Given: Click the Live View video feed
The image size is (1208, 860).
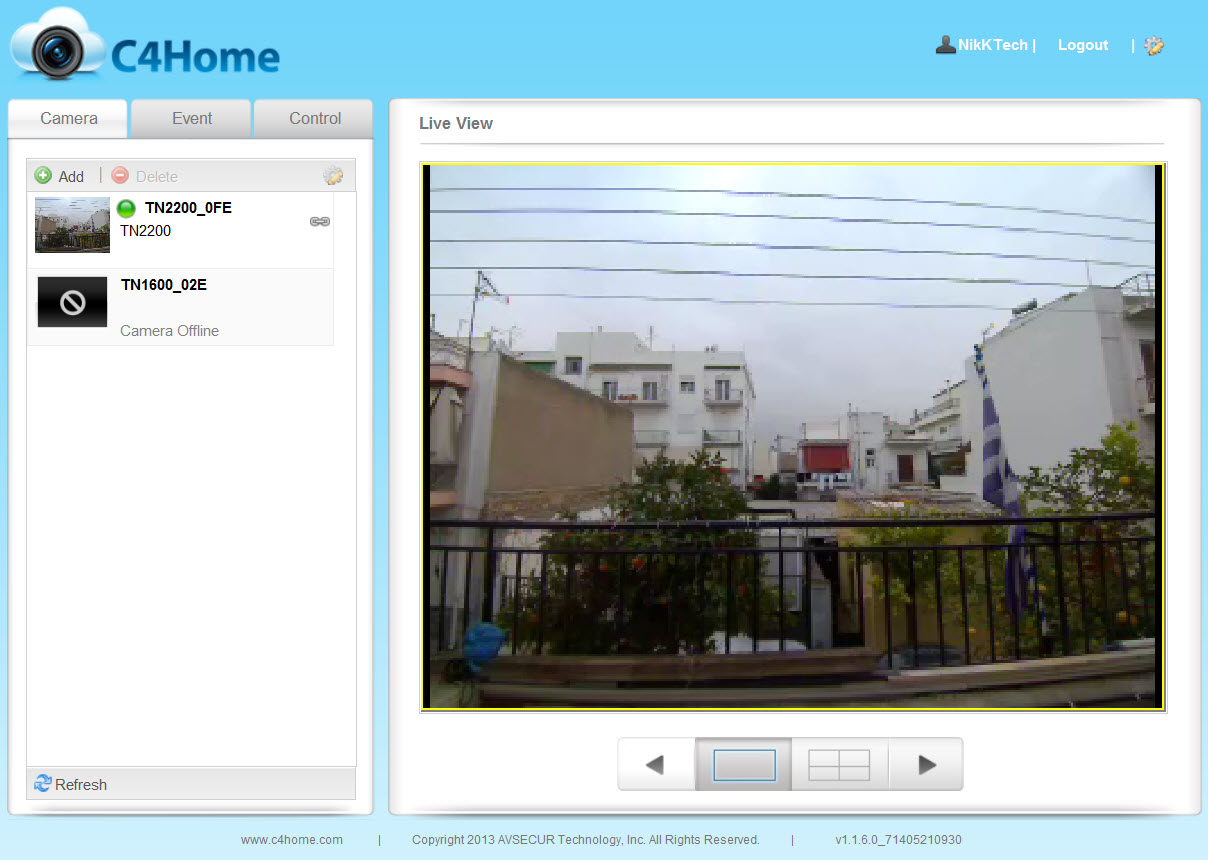Looking at the screenshot, I should [793, 437].
